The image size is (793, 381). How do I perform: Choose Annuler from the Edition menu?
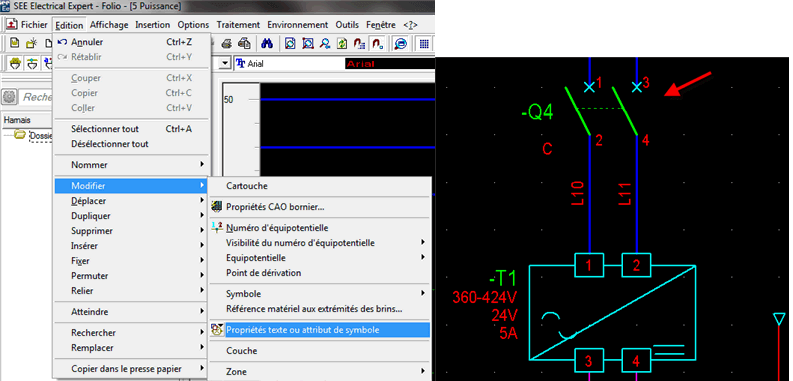(x=131, y=42)
